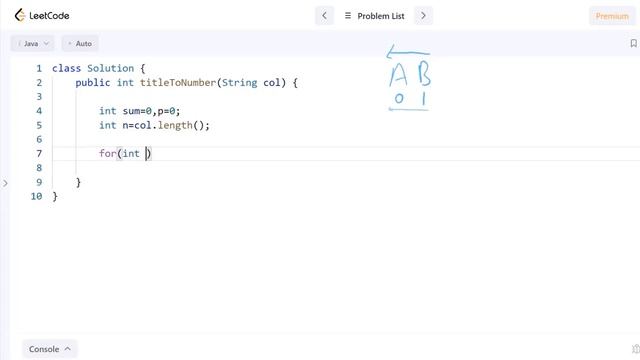Go to next problem arrow
This screenshot has height=360, width=640.
[x=423, y=16]
